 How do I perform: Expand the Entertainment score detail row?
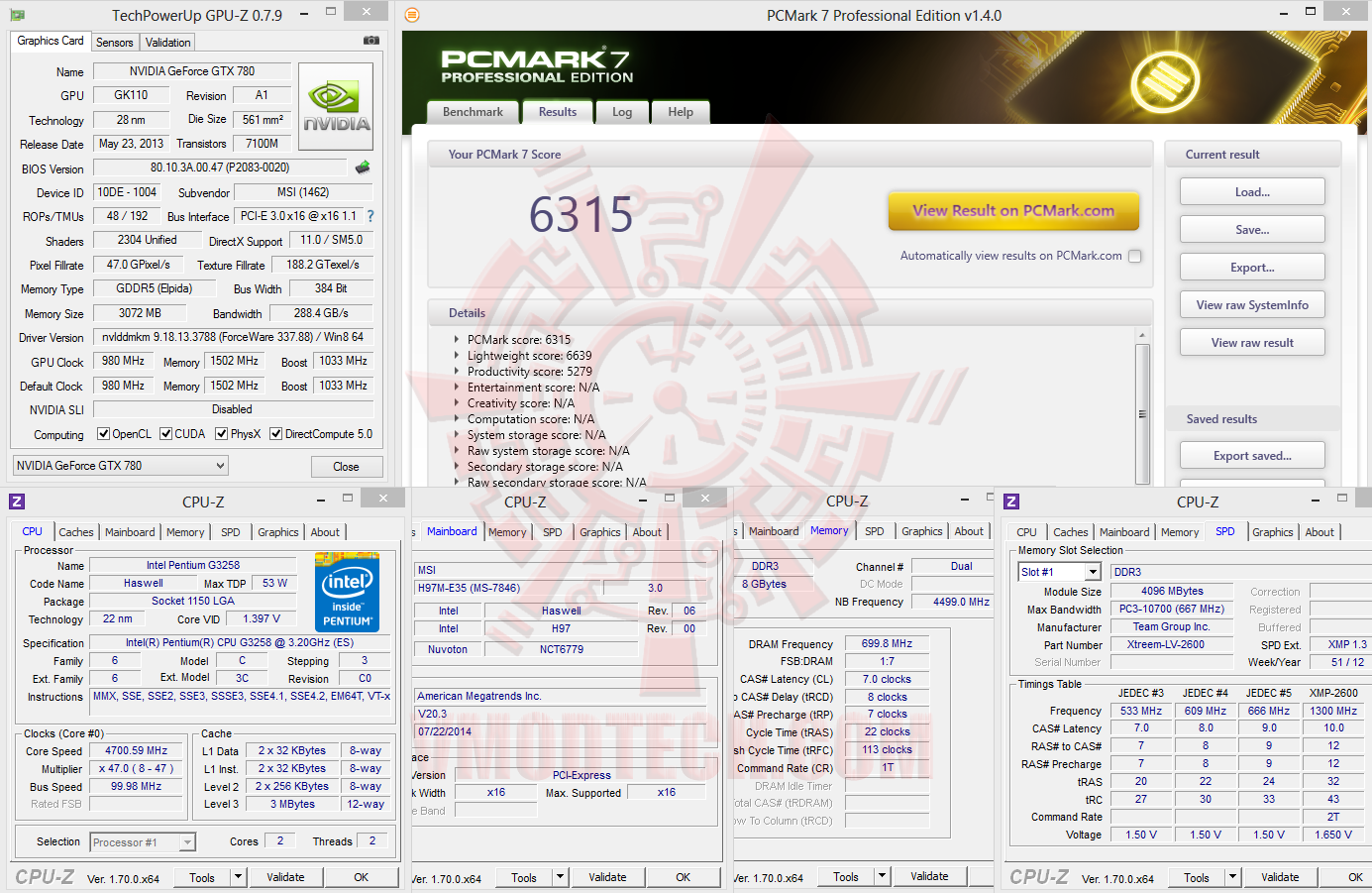coord(457,388)
